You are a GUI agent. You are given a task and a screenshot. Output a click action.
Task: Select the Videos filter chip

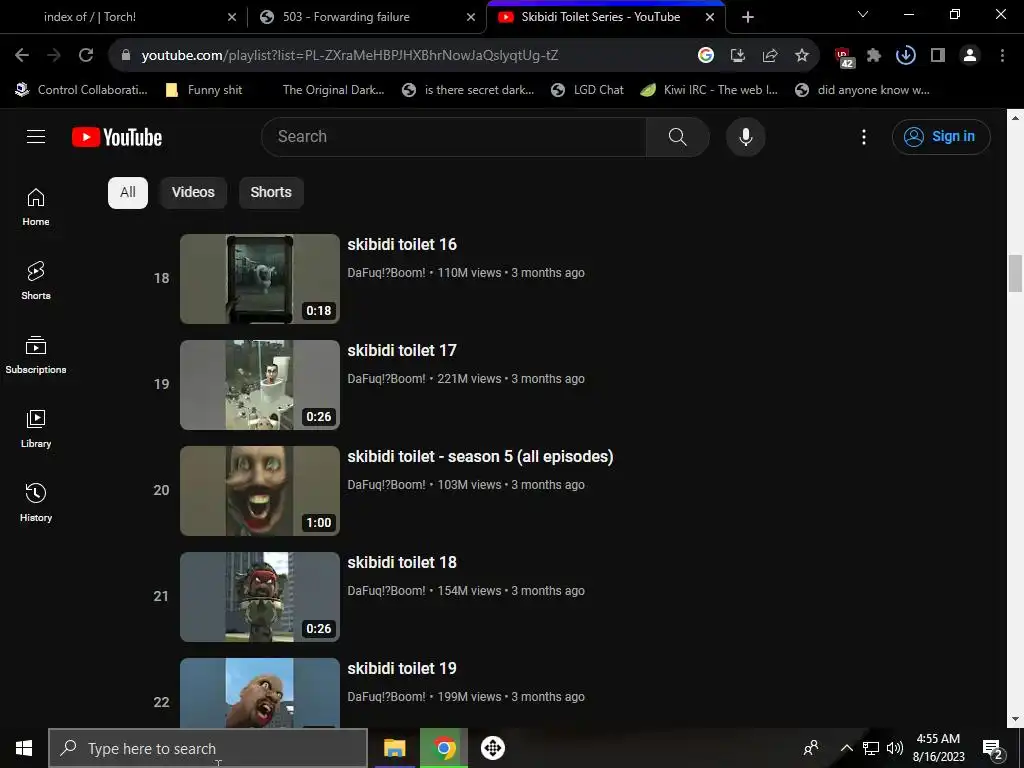[193, 193]
